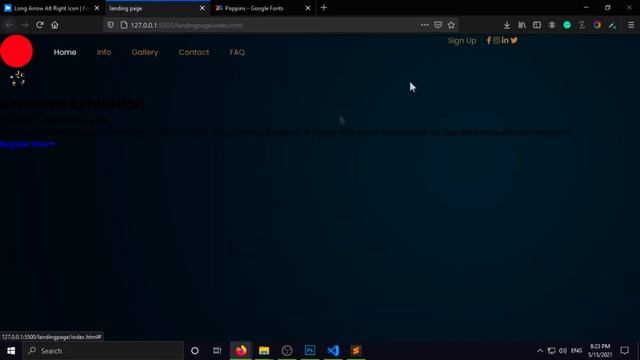This screenshot has height=360, width=640.
Task: Close the Poppins Google Fonts tab
Action: [x=308, y=8]
